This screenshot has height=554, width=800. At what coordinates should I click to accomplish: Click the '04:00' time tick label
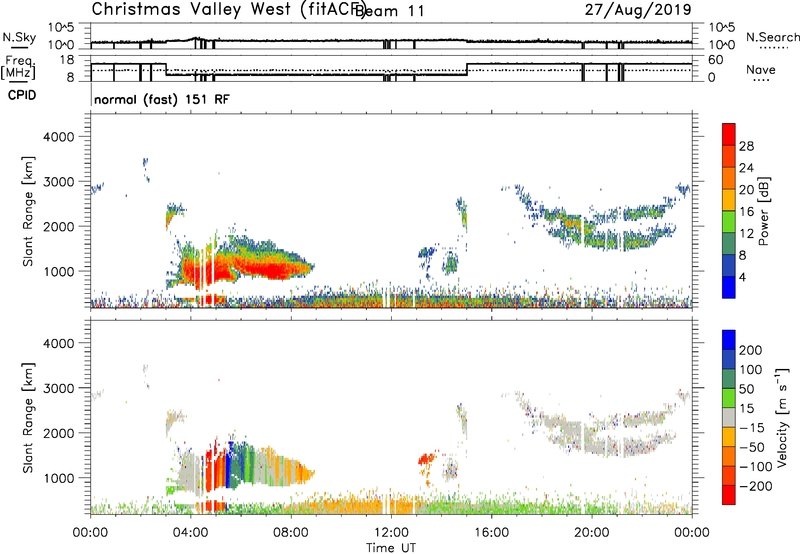[191, 533]
